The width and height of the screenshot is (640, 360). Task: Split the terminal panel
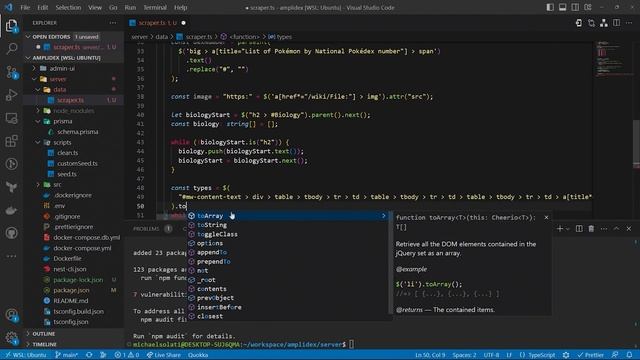(579, 229)
